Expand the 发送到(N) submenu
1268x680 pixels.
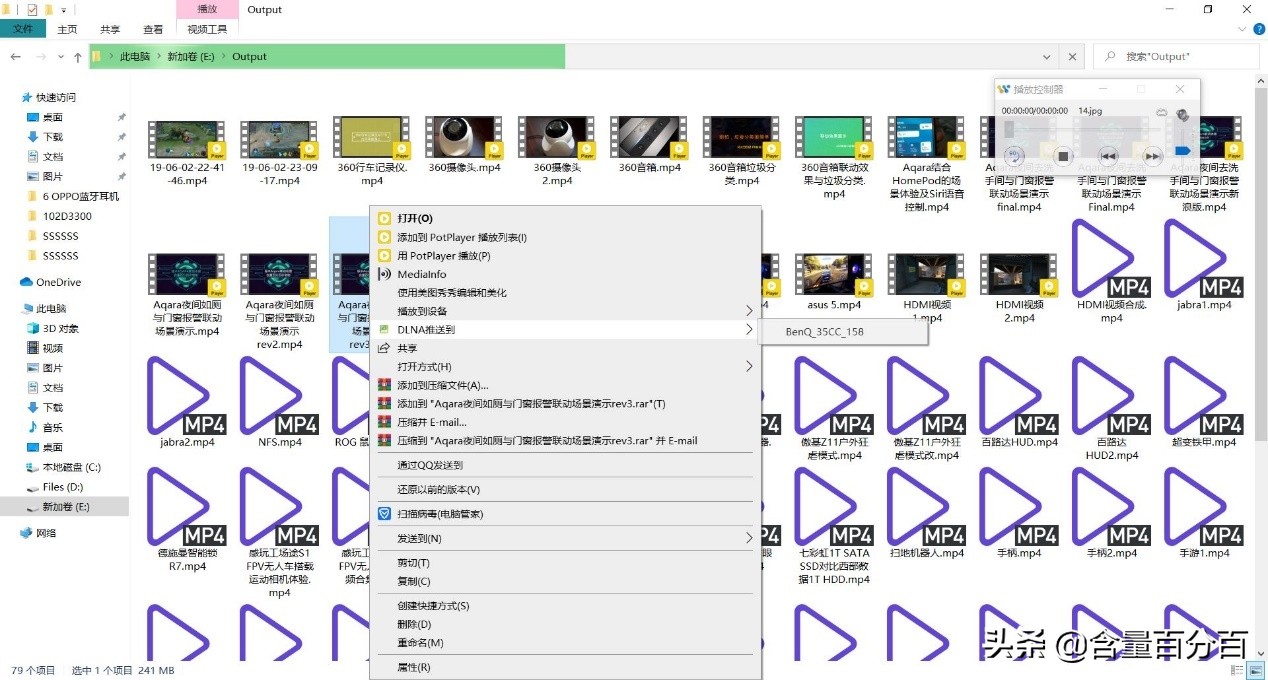(749, 539)
